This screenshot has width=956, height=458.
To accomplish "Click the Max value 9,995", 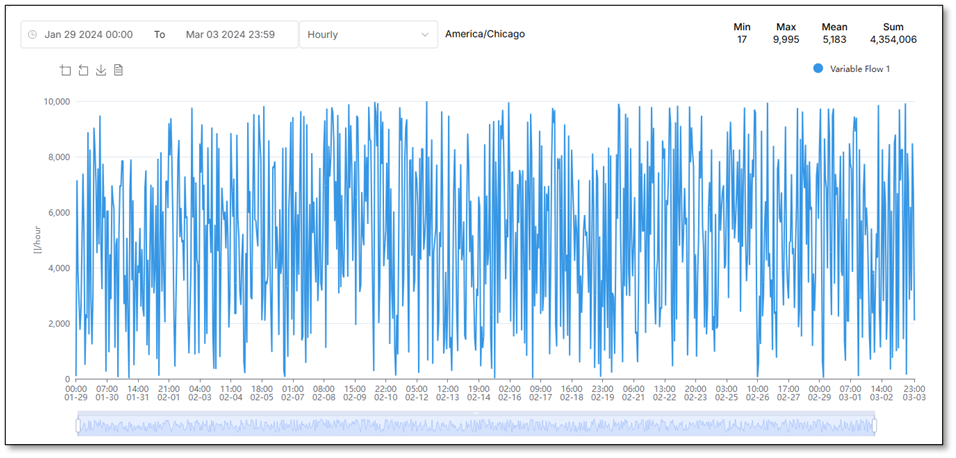I will coord(787,40).
